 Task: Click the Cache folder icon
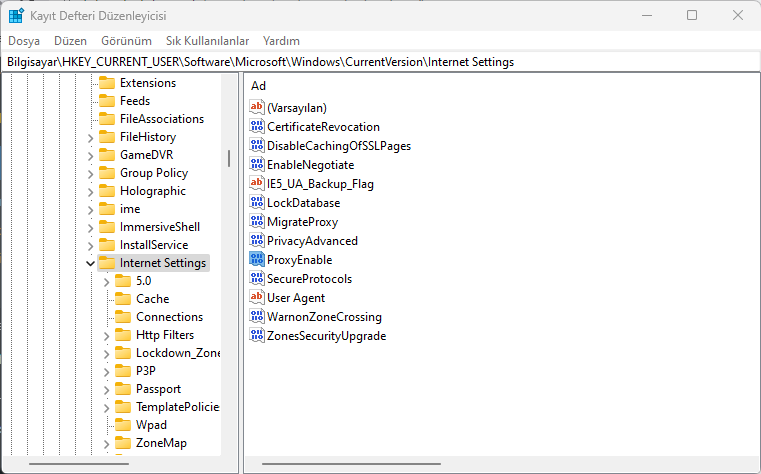123,299
